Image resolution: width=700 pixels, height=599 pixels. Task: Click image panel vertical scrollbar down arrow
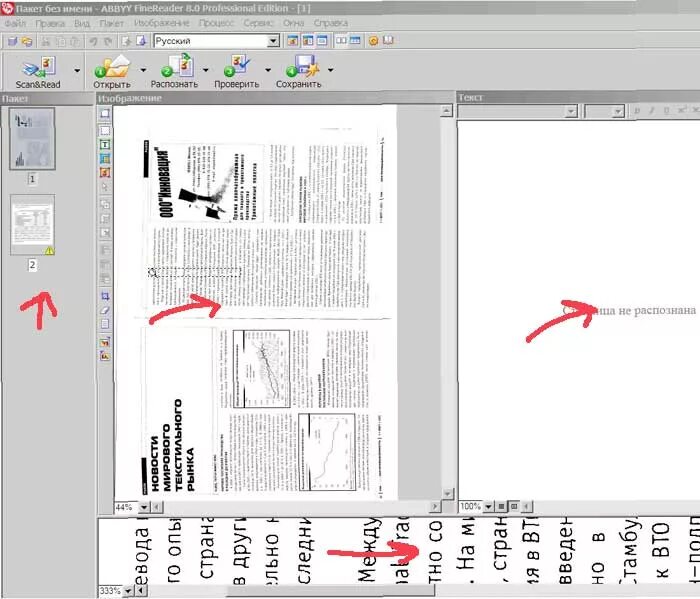click(x=447, y=494)
